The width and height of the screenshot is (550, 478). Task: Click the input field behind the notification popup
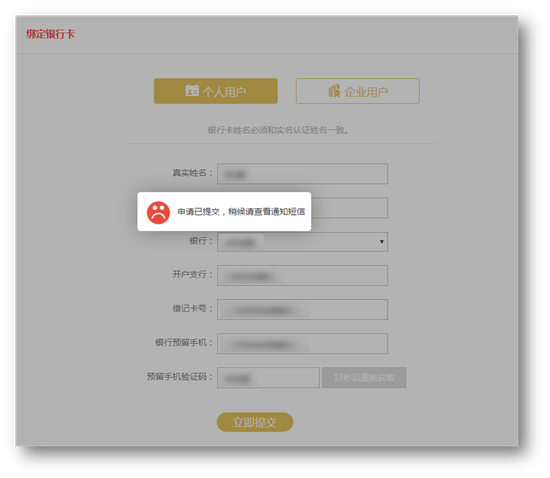tap(349, 208)
